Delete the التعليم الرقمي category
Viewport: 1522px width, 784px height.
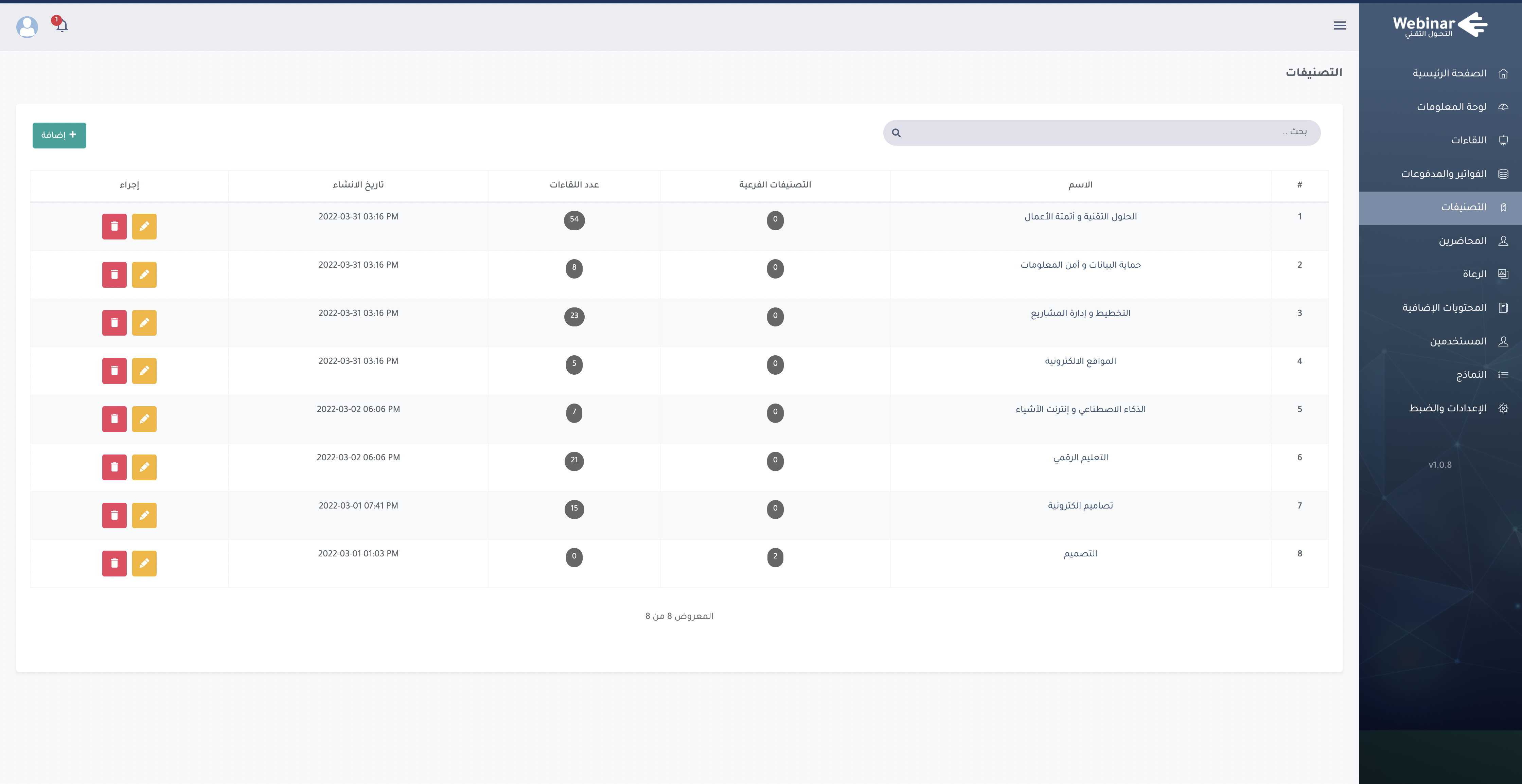(x=114, y=467)
